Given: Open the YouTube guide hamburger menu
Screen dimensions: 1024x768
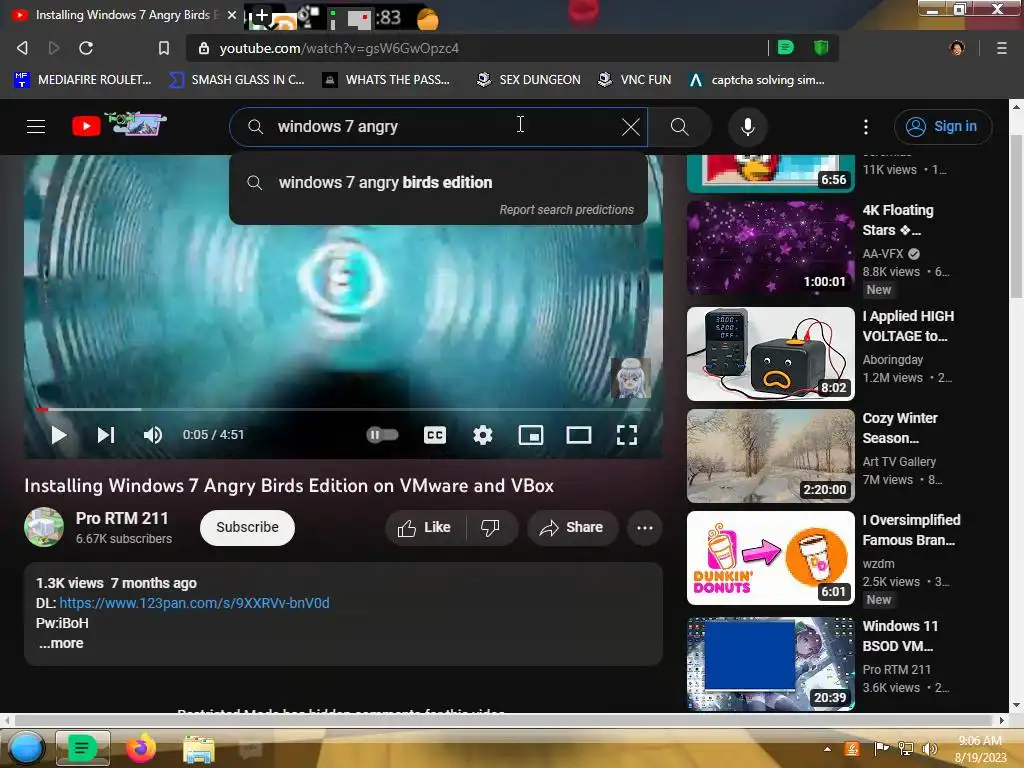Looking at the screenshot, I should (36, 127).
